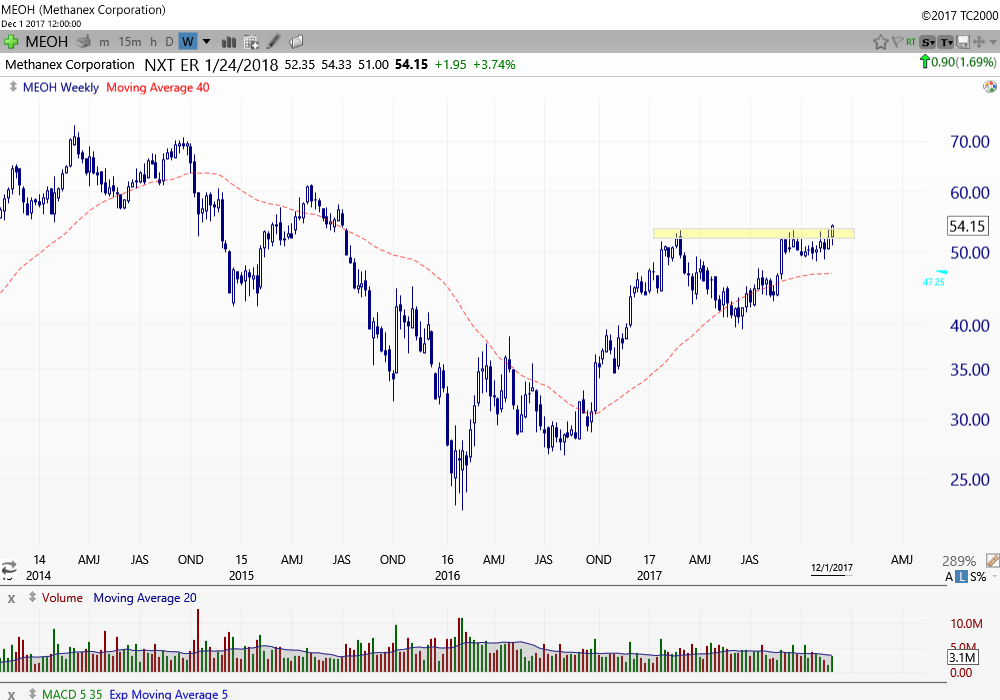Viewport: 1000px width, 700px height.
Task: Click the save chart floppy disk icon
Action: click(963, 42)
